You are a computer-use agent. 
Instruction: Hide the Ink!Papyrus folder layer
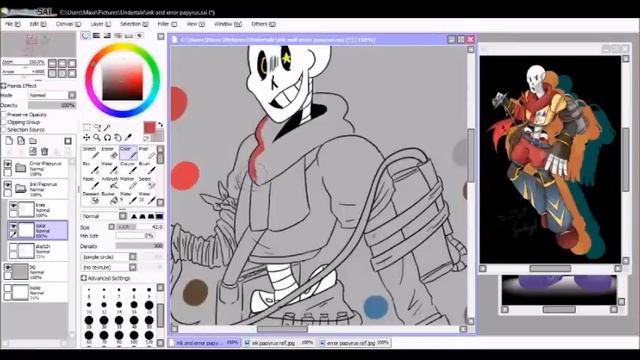(x=8, y=185)
